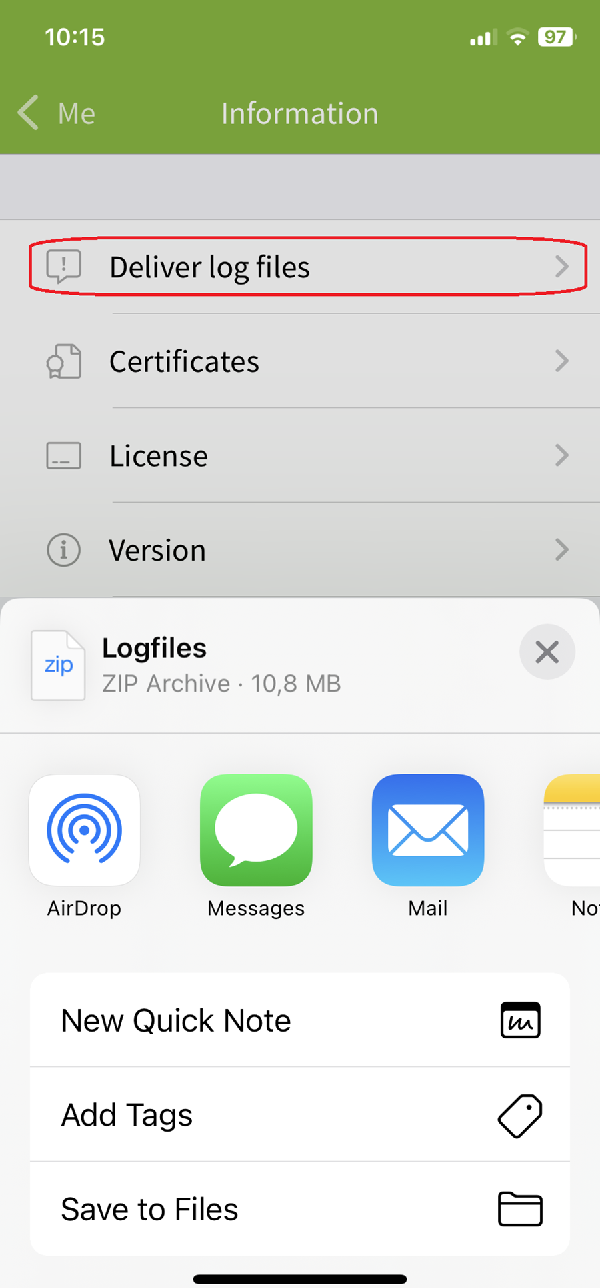Expand Deliver log files chevron
600x1288 pixels.
pos(562,267)
